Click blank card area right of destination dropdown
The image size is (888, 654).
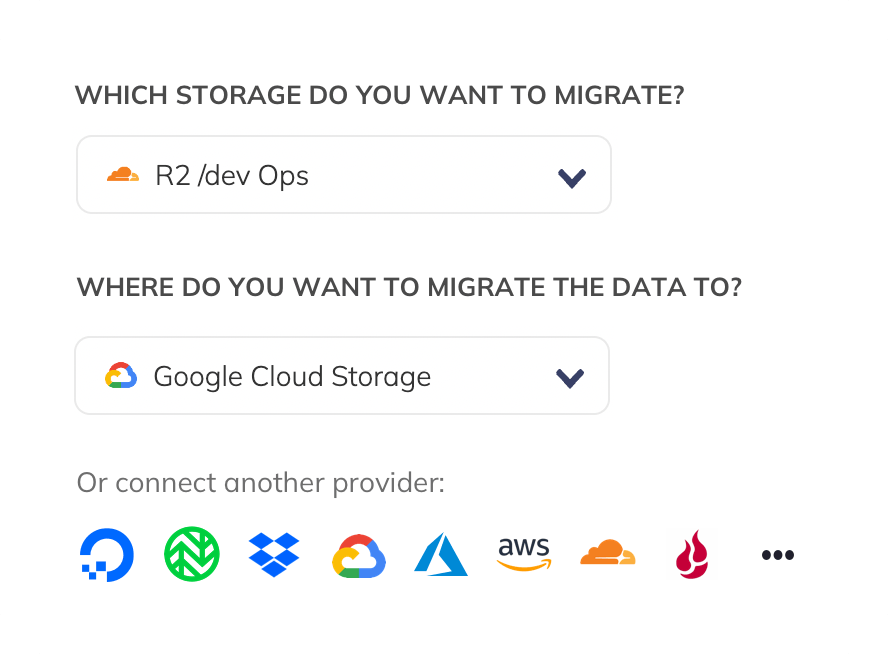(x=740, y=376)
